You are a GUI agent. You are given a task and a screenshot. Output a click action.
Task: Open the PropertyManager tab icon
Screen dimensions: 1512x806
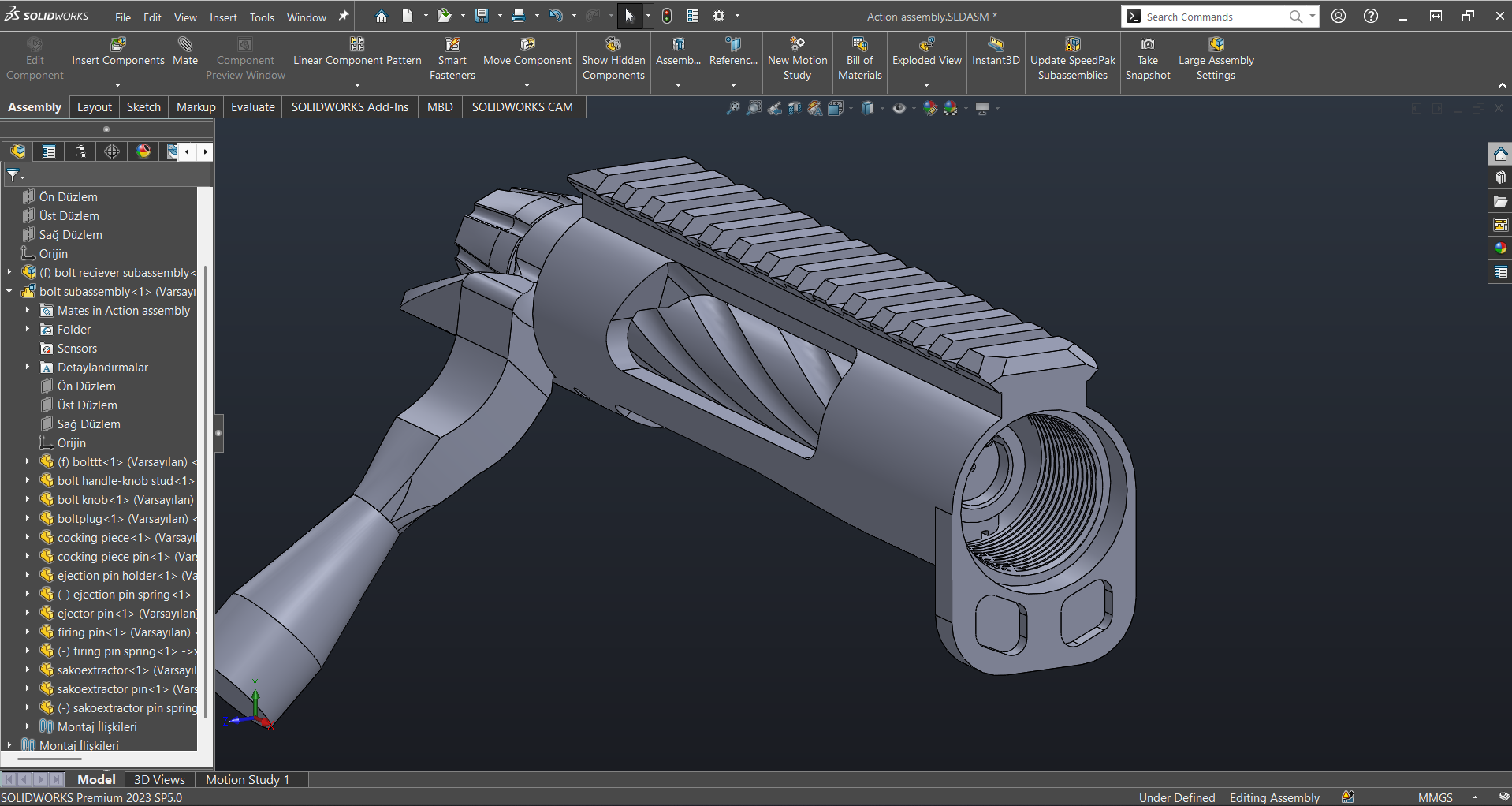coord(49,151)
